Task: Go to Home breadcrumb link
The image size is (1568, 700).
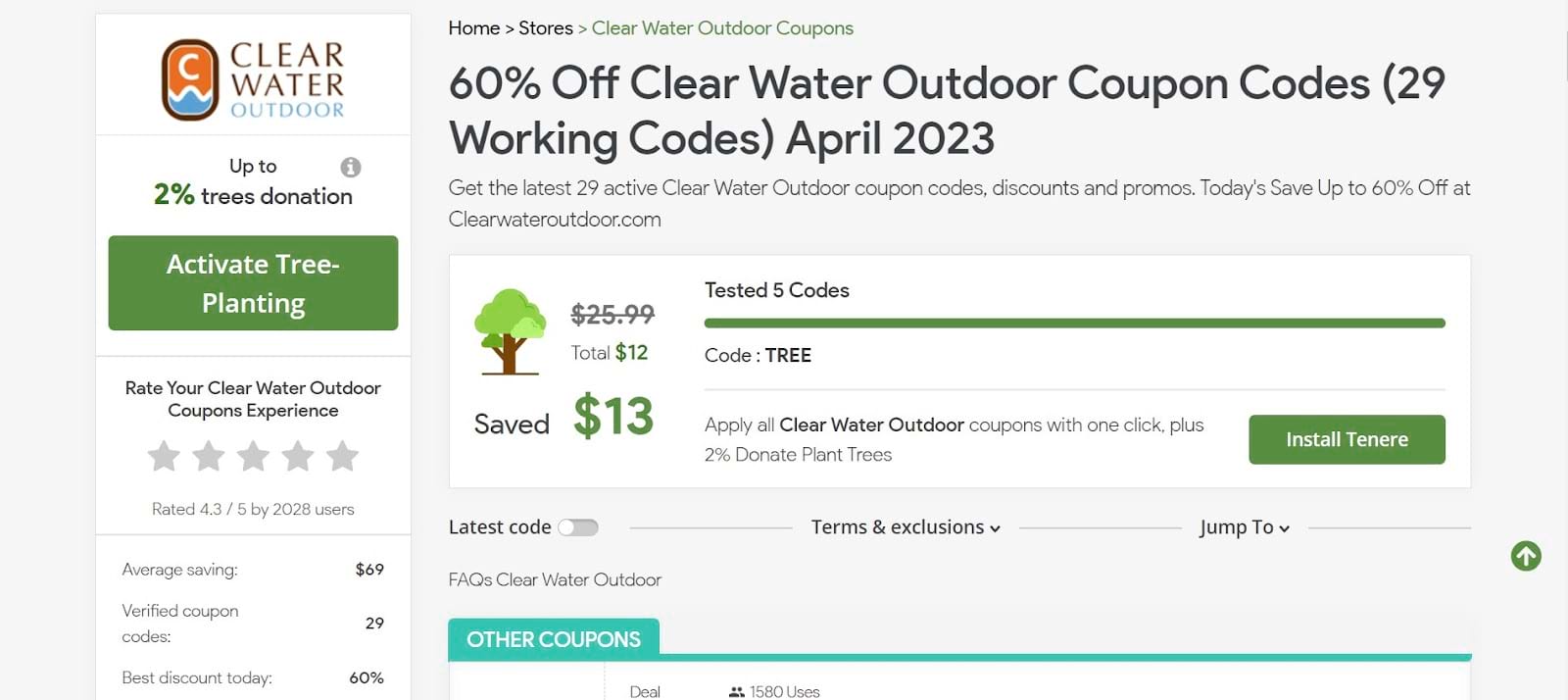Action: pyautogui.click(x=474, y=28)
